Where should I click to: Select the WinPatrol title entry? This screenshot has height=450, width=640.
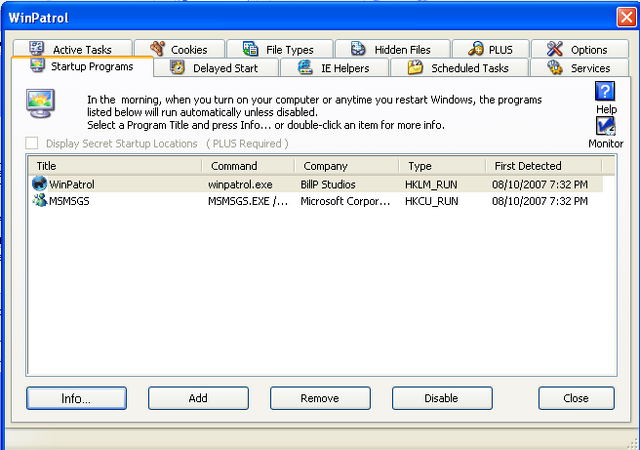point(72,185)
